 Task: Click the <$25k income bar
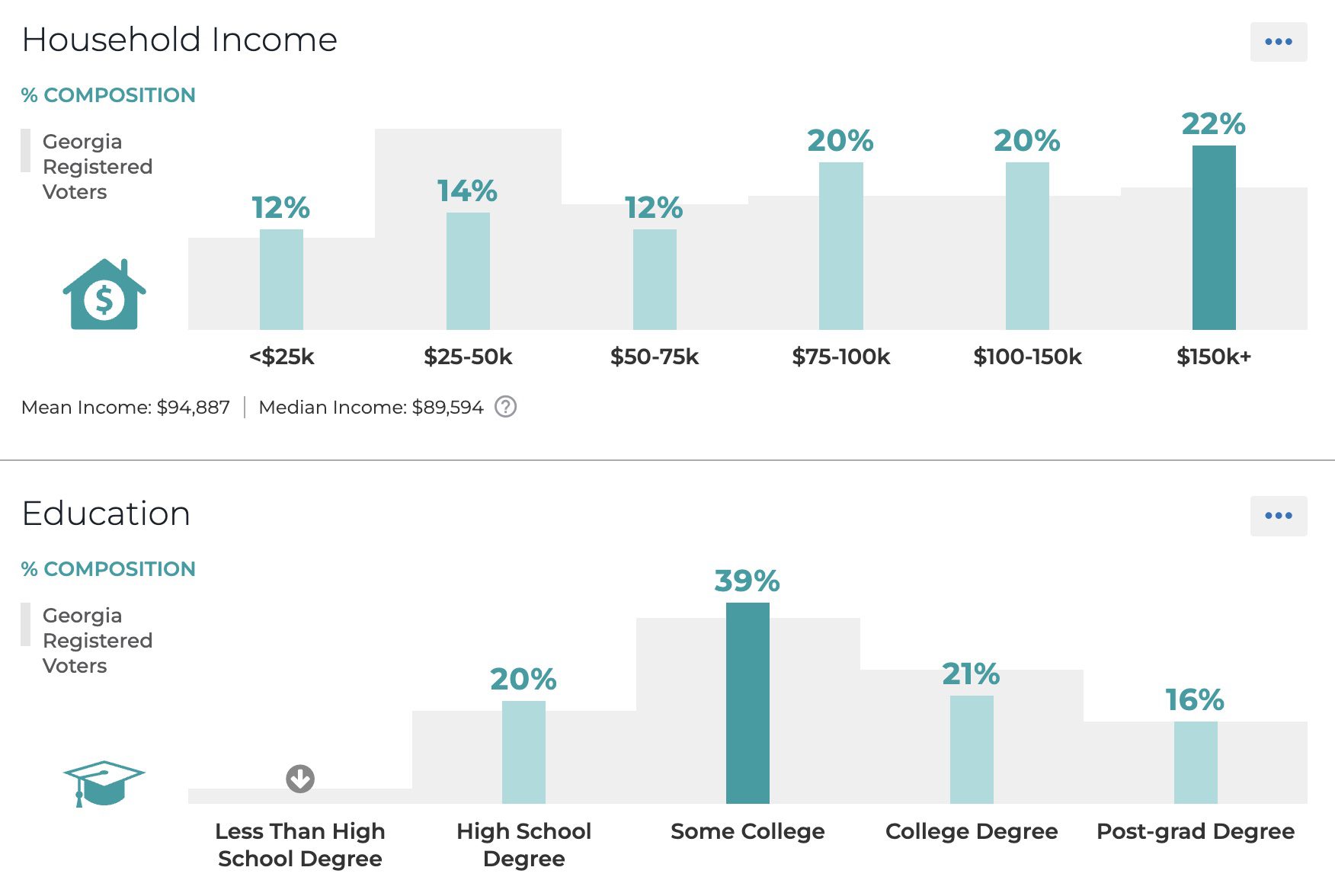[281, 280]
